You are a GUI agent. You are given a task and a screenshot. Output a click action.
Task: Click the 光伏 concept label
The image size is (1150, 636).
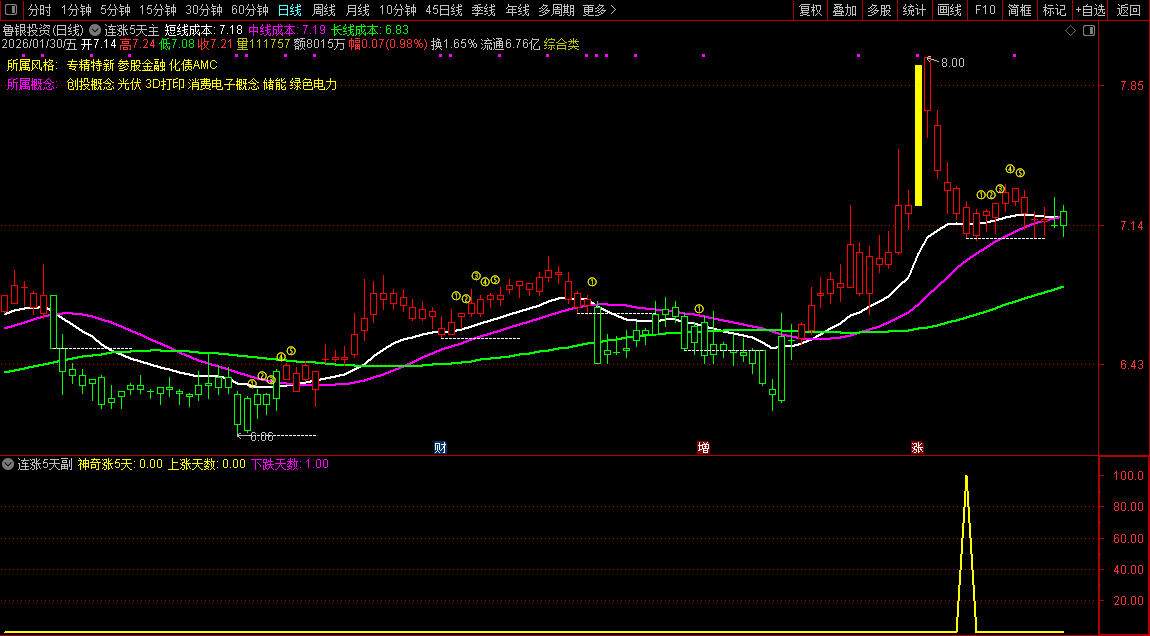[x=130, y=84]
